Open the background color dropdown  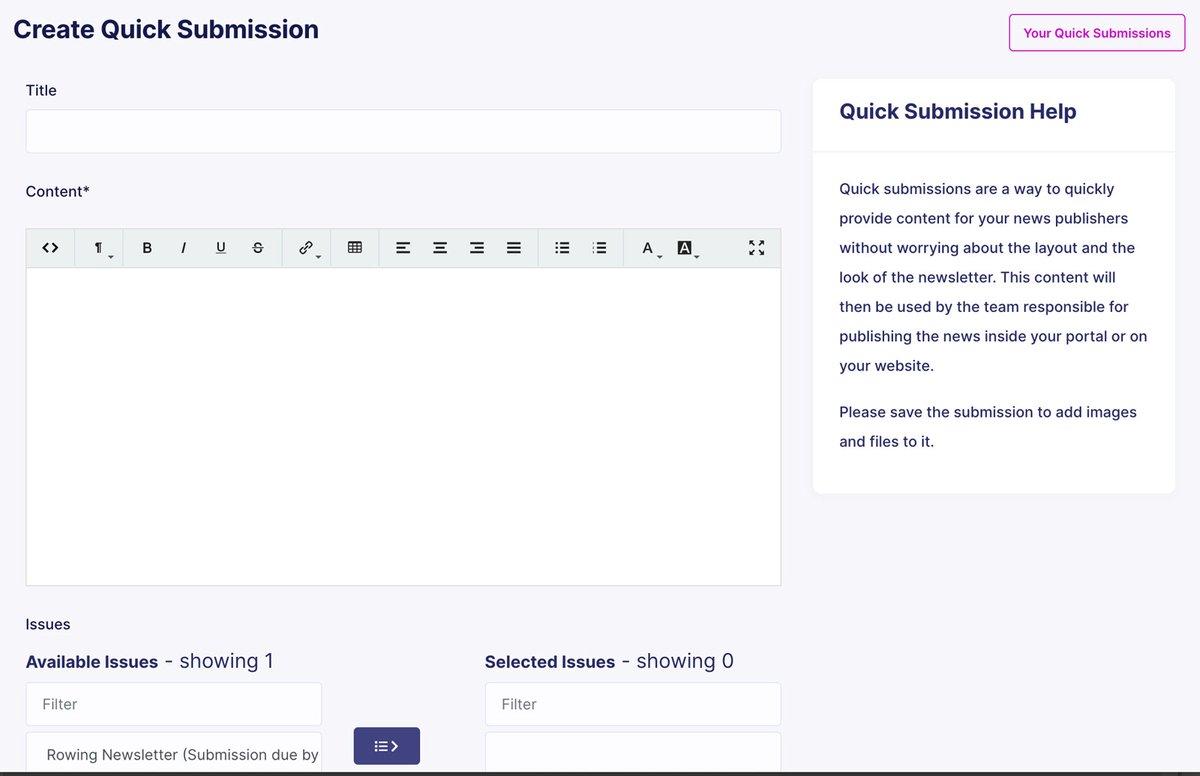click(x=686, y=248)
